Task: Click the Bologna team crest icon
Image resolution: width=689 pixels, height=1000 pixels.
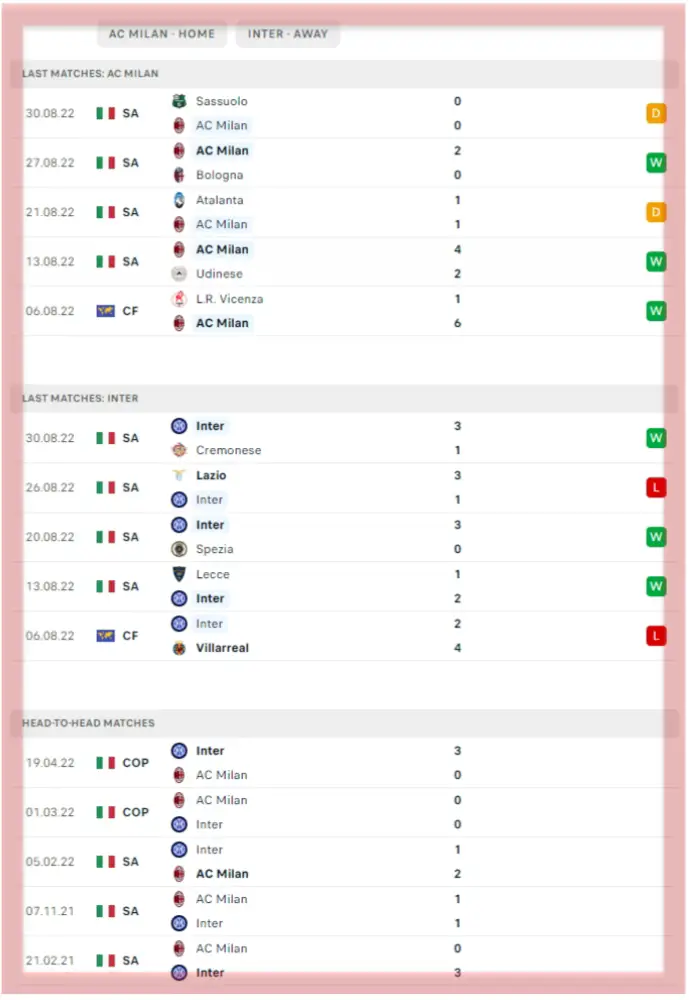Action: pos(179,175)
